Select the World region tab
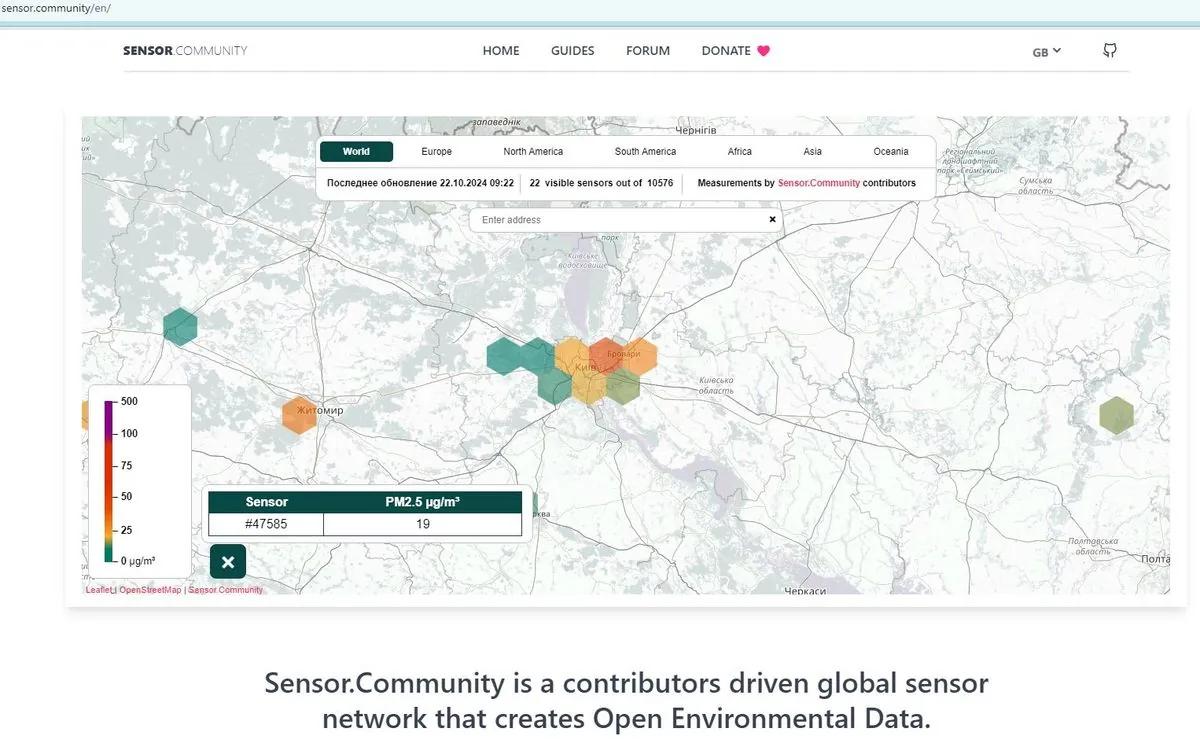This screenshot has height=739, width=1200. coord(356,152)
